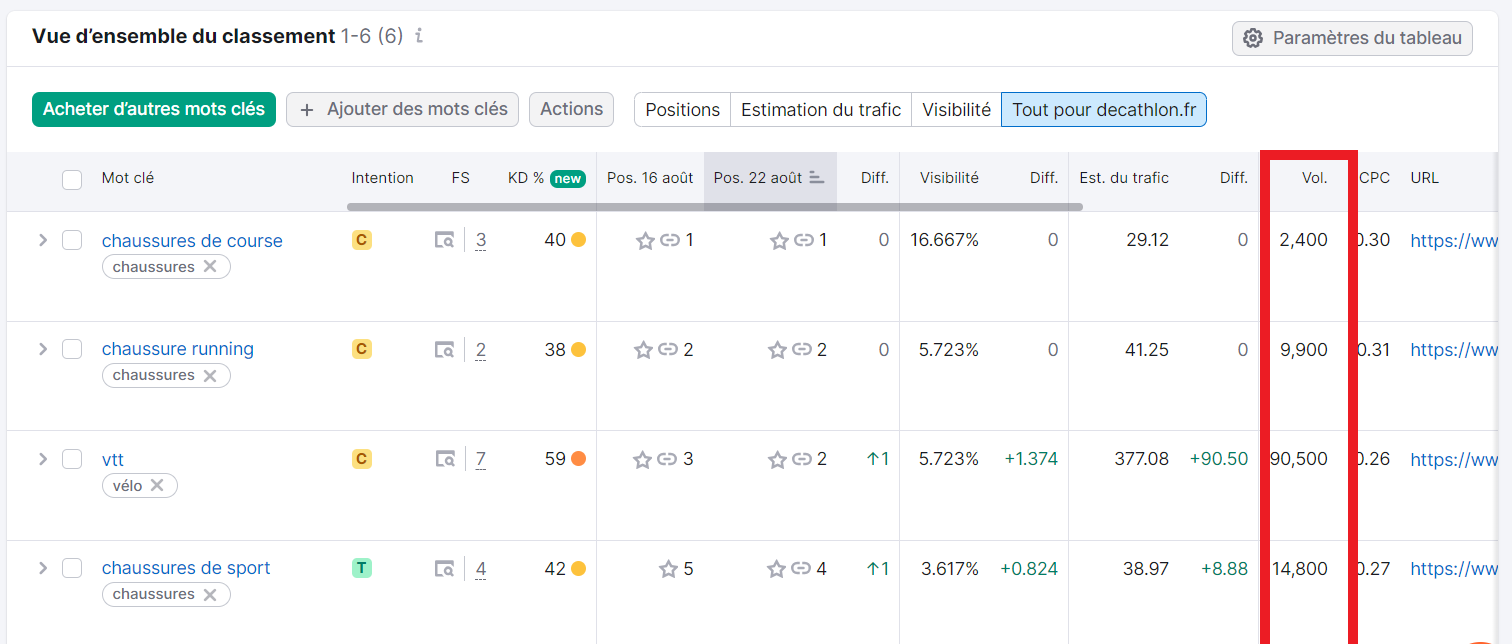Click Ajouter des mots clés button

(402, 109)
